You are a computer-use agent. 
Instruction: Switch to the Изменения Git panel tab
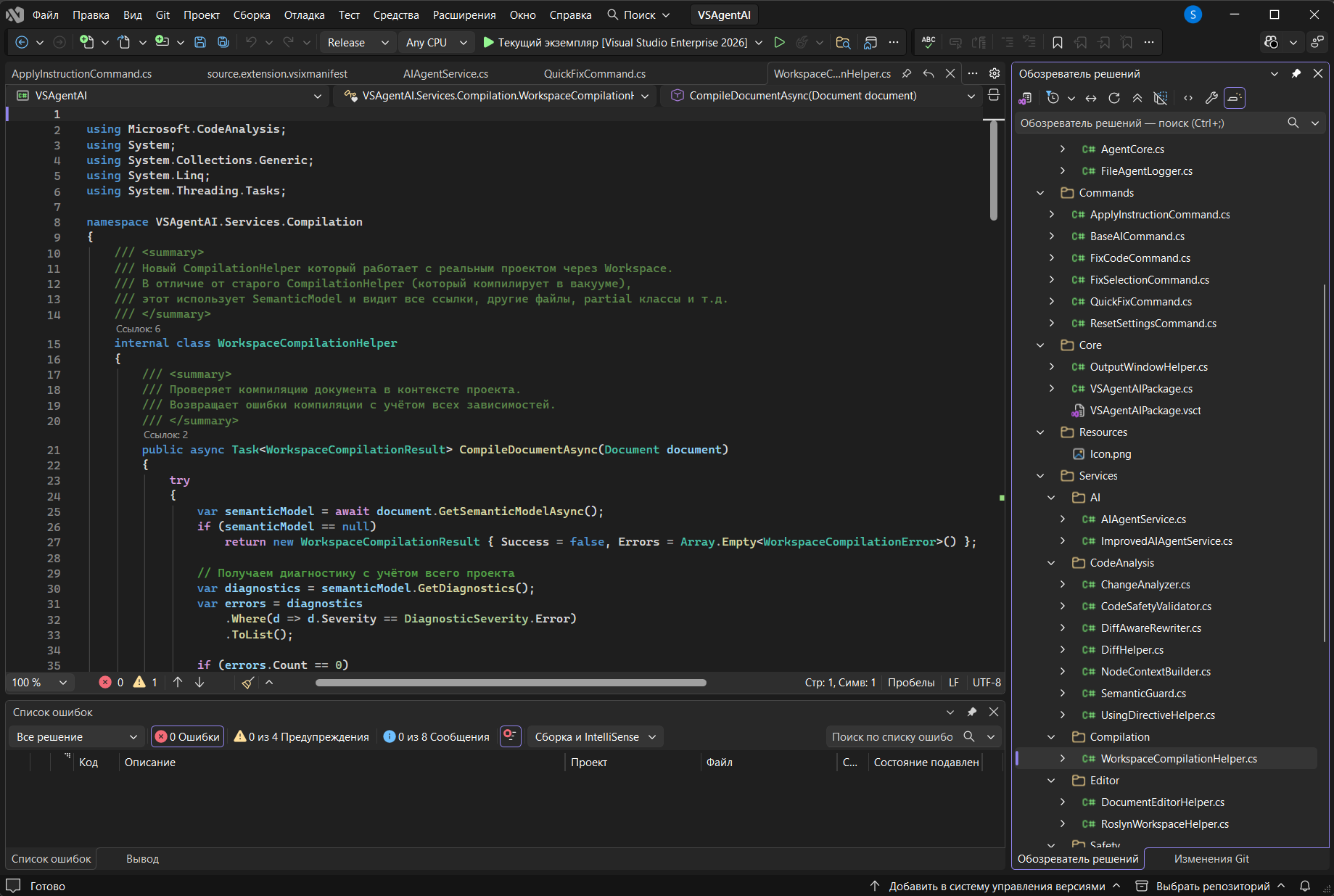point(1211,859)
